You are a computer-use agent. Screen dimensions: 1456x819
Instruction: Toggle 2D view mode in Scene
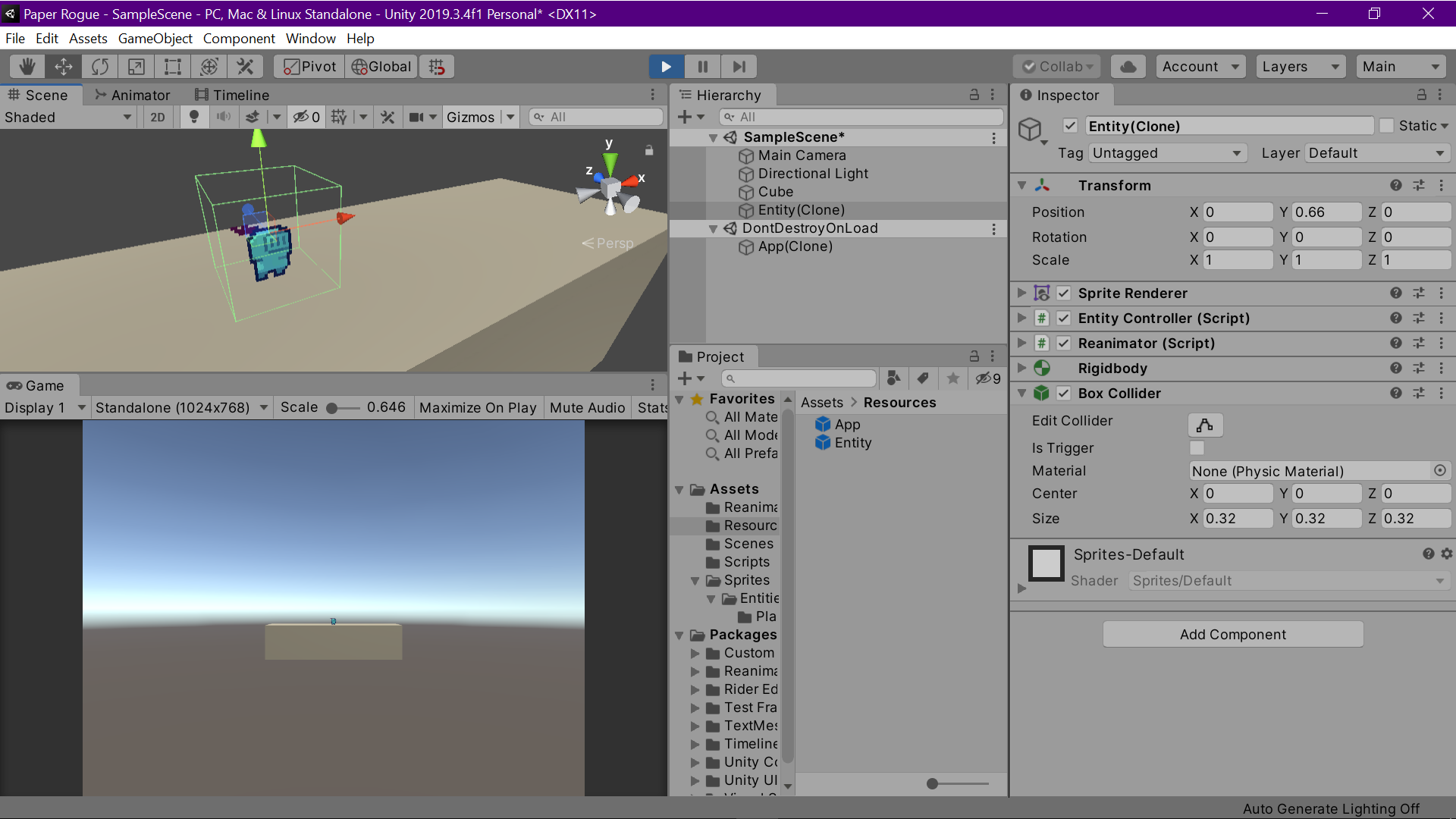point(157,117)
